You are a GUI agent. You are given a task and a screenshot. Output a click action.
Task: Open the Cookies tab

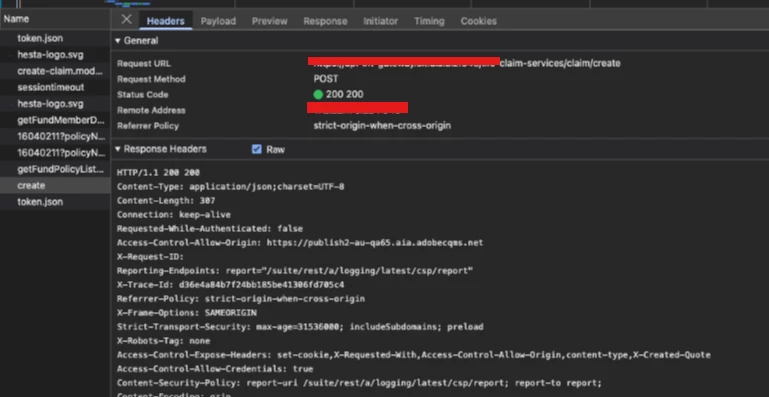point(479,21)
